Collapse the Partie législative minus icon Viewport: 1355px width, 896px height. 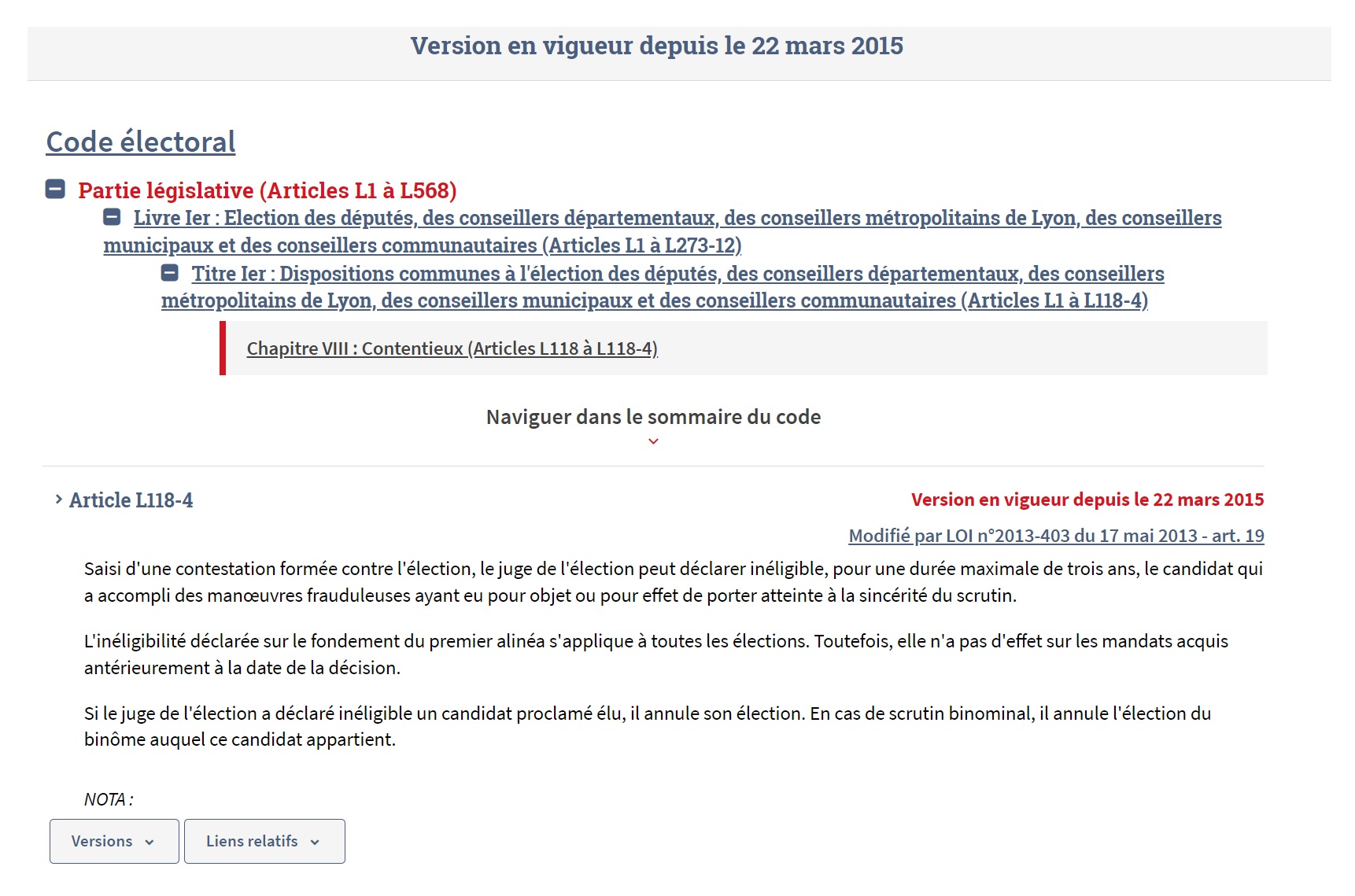click(x=55, y=190)
